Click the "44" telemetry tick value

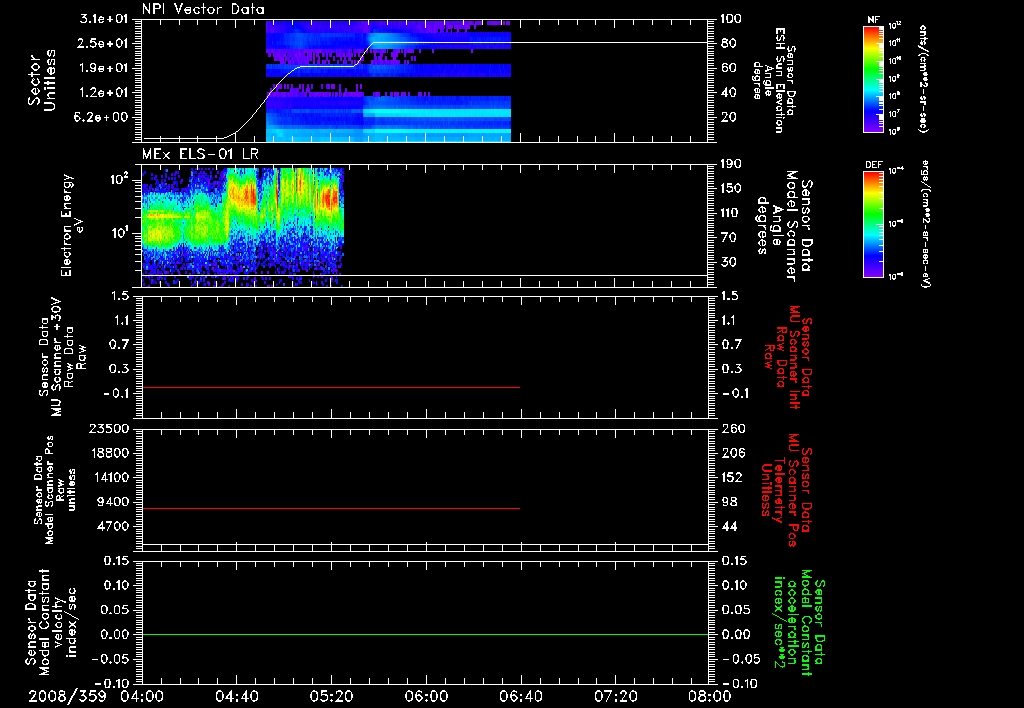tap(728, 526)
